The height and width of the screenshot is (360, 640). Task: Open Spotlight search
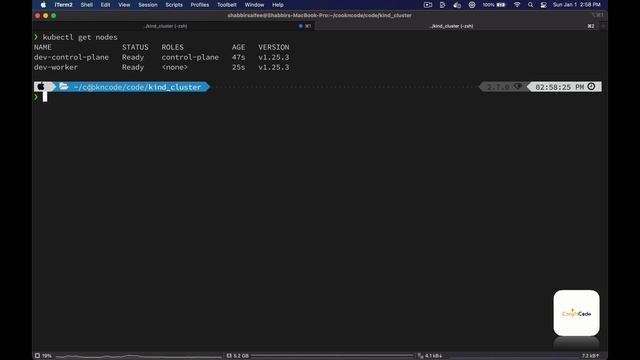530,5
